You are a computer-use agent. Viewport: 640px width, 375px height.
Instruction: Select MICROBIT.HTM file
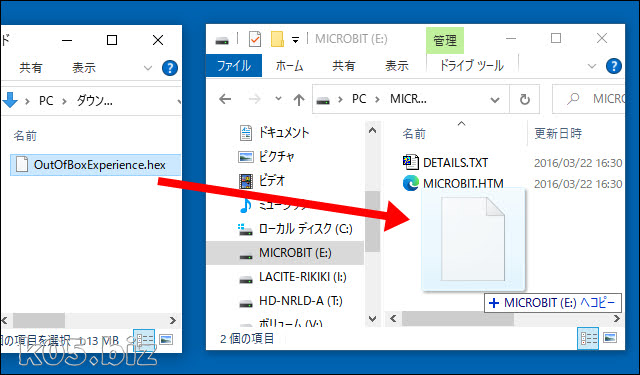(453, 183)
